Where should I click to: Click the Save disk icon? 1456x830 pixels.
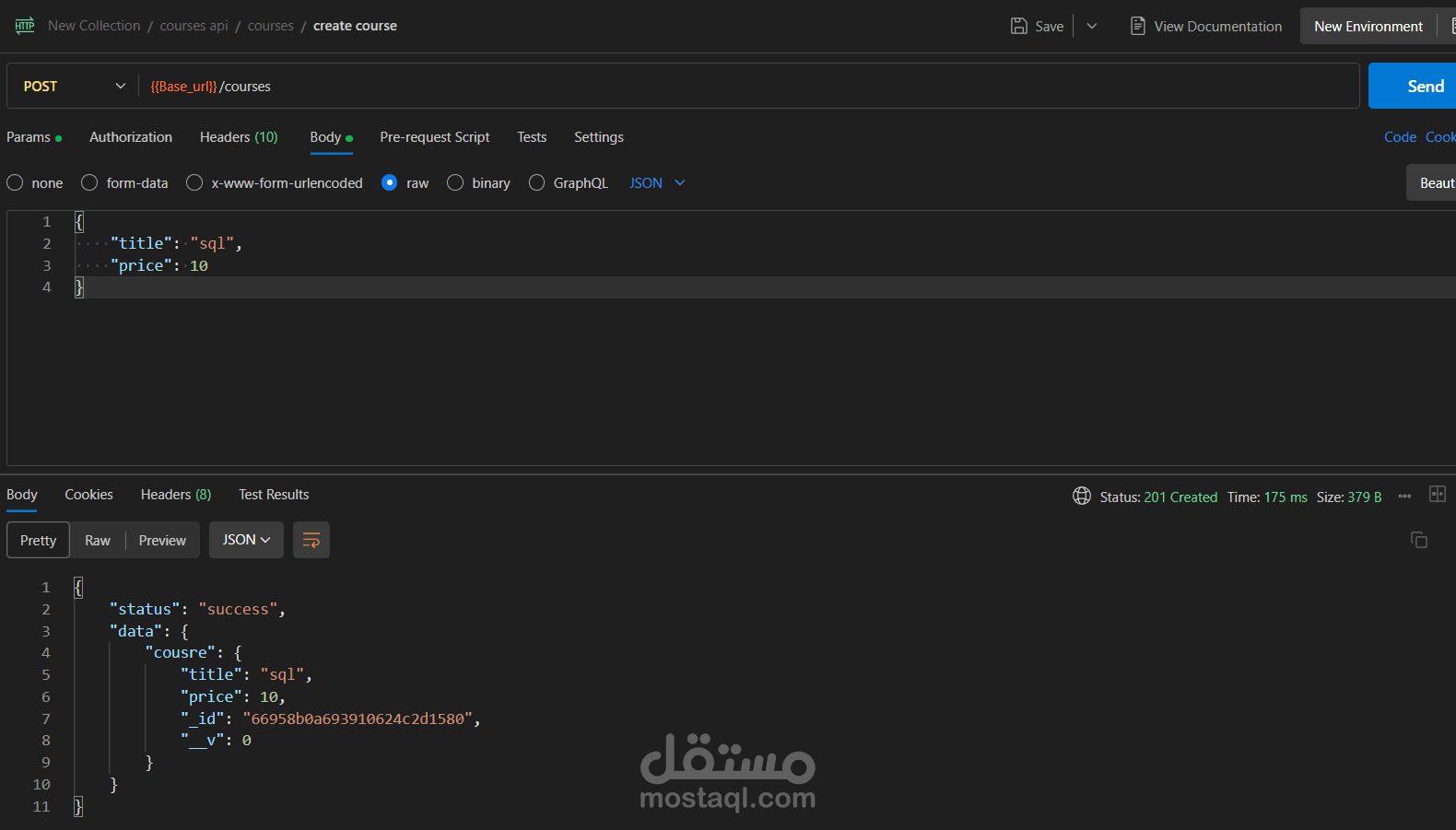point(1019,26)
